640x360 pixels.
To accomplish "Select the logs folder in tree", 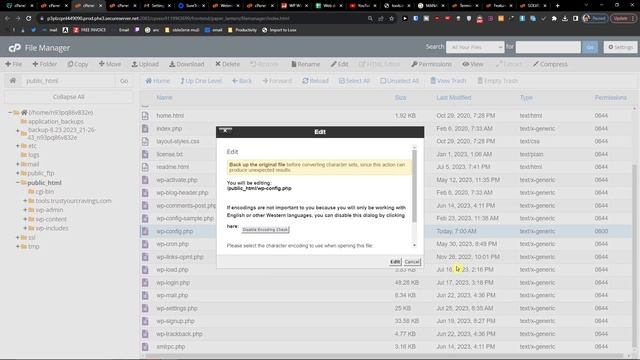I will pyautogui.click(x=33, y=155).
